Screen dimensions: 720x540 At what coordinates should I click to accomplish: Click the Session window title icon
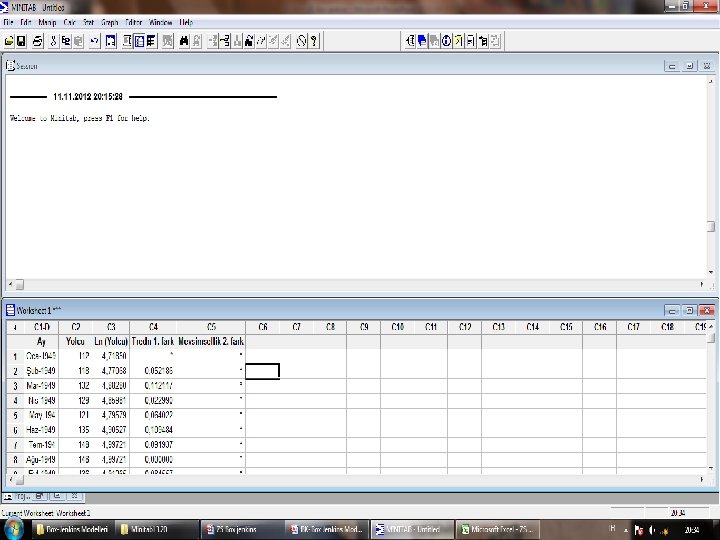point(10,66)
